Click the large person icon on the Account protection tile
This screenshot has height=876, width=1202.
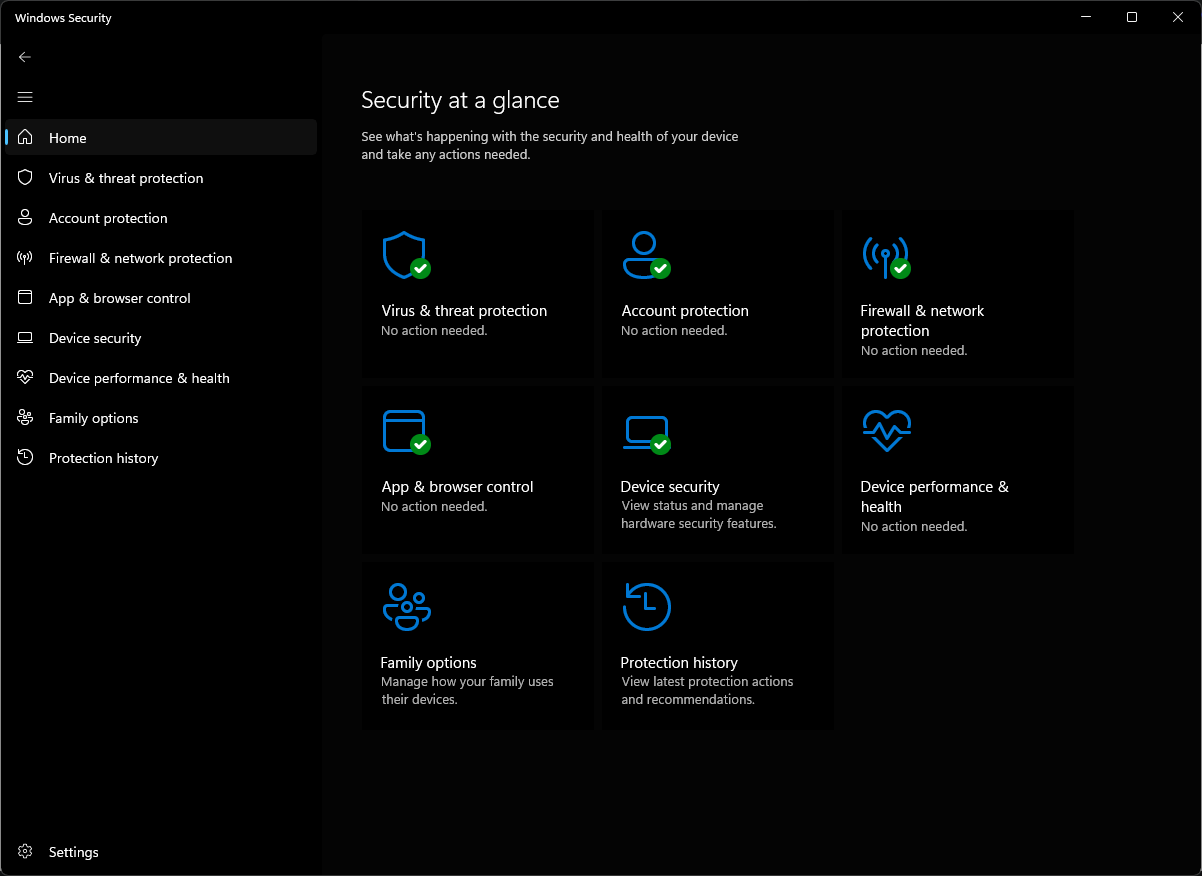coord(645,255)
